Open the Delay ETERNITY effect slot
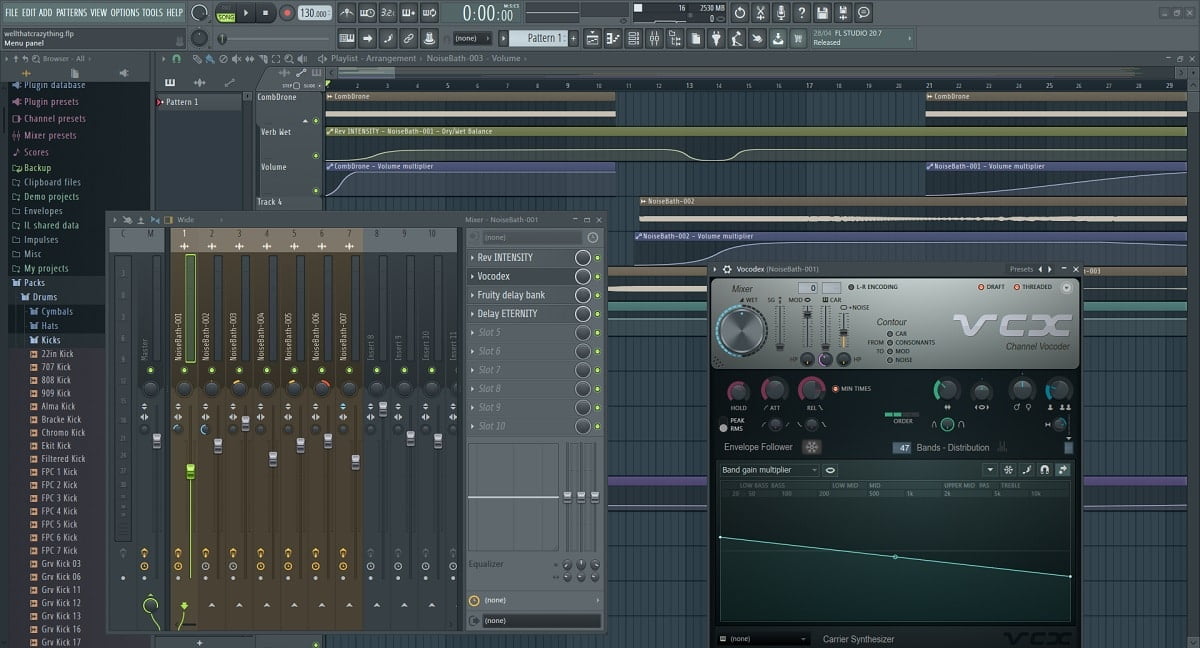 519,313
